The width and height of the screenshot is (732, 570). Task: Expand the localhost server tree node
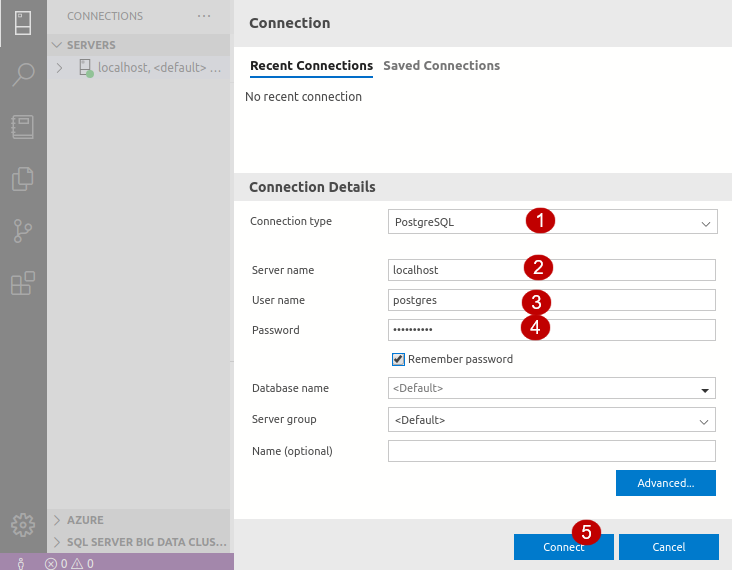pyautogui.click(x=59, y=68)
